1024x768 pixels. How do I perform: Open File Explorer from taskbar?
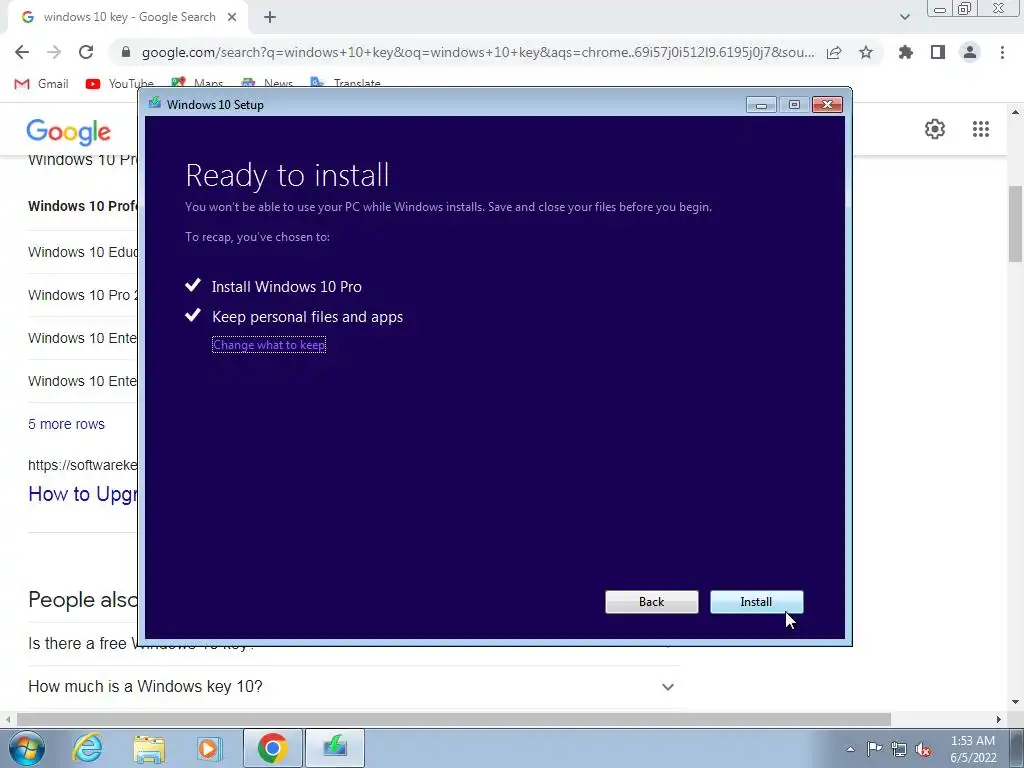click(x=150, y=748)
